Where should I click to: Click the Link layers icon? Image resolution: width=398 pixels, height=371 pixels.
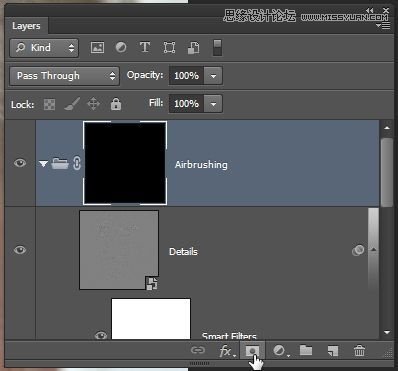(x=198, y=350)
